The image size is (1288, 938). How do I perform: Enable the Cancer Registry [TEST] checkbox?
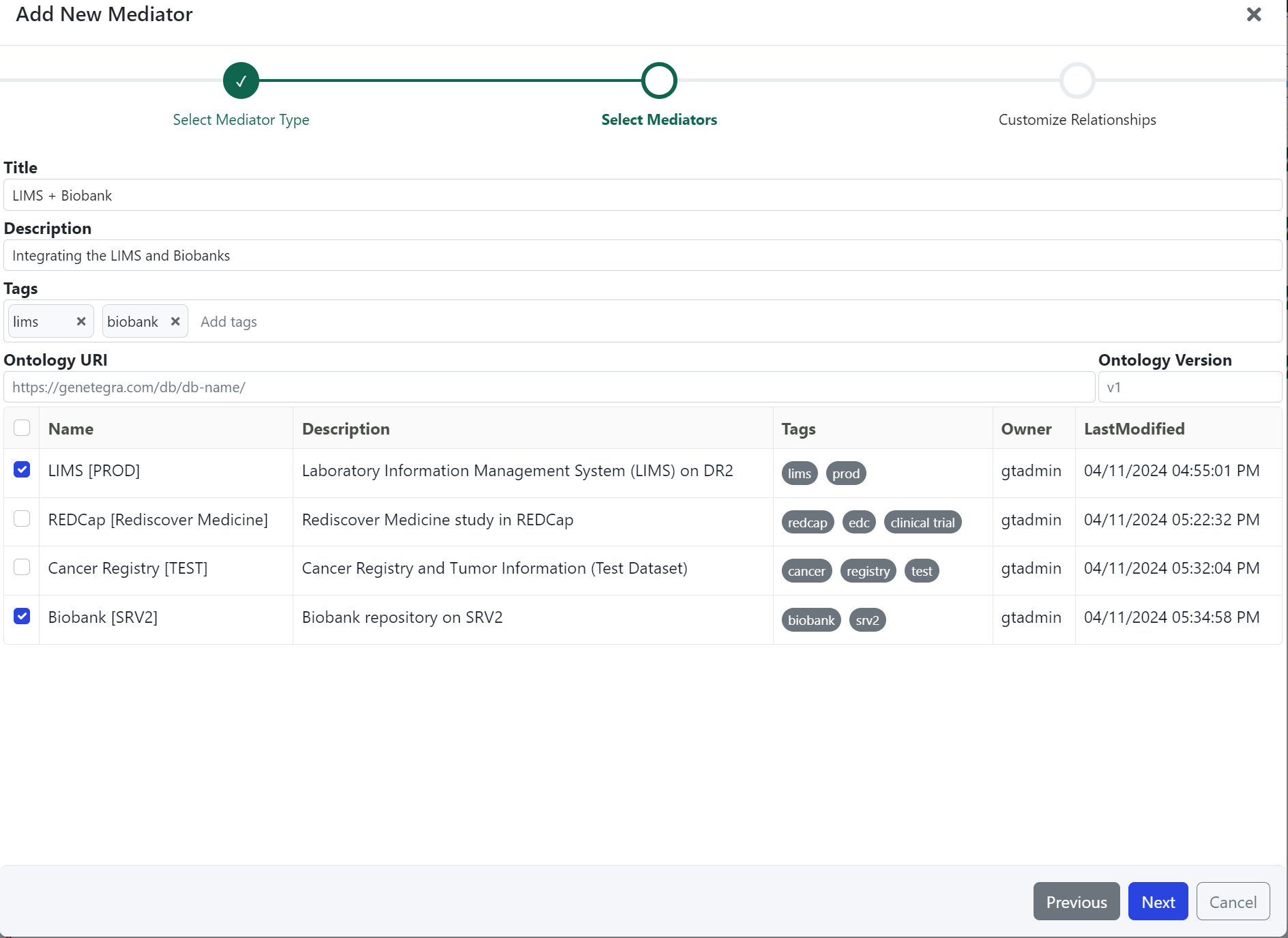coord(22,567)
